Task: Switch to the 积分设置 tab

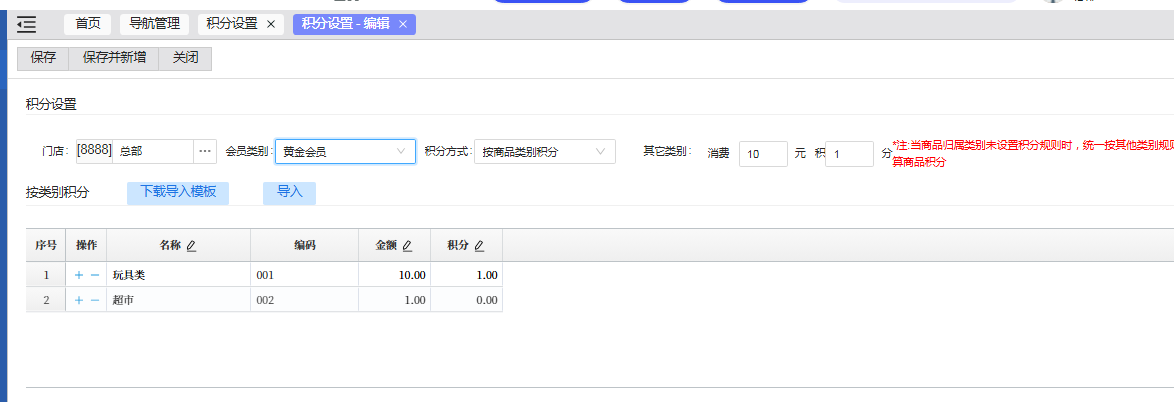Action: point(232,24)
